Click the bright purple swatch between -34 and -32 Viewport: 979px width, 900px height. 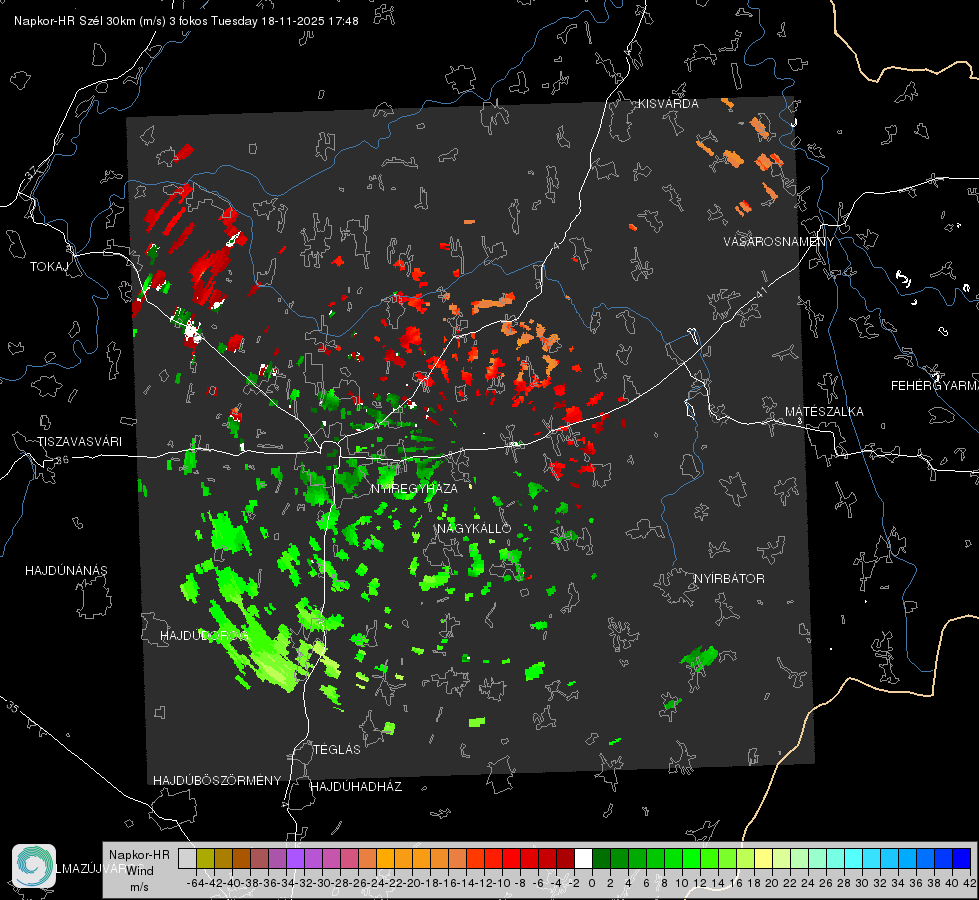[x=295, y=858]
